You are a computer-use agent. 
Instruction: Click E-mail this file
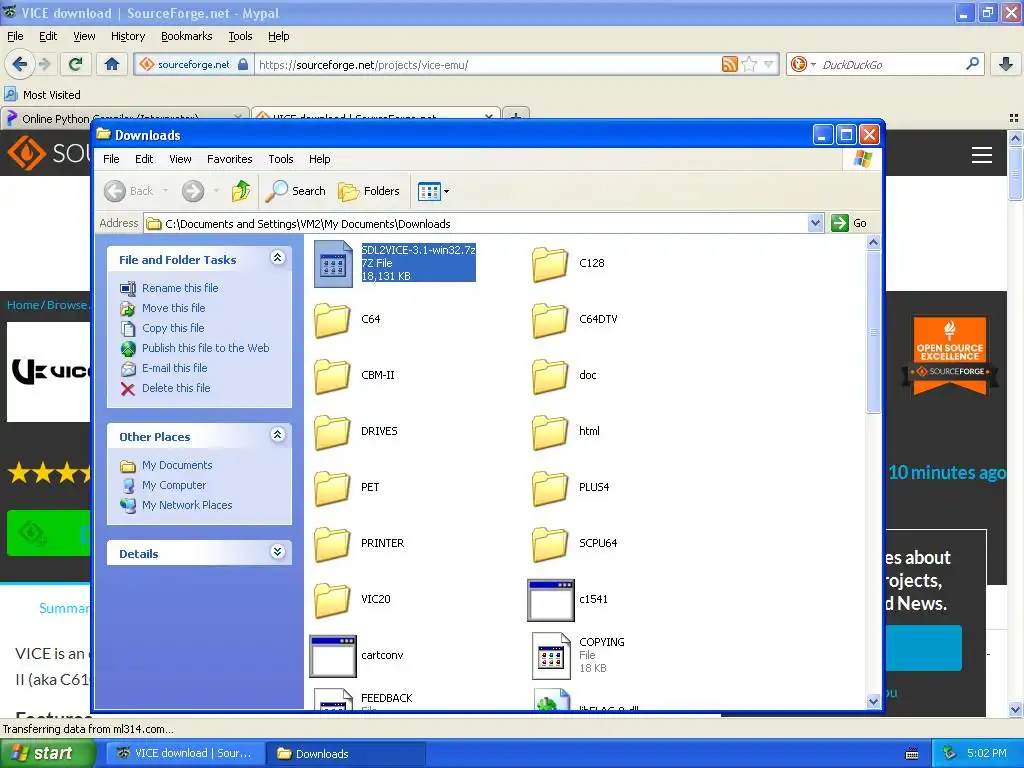point(174,368)
